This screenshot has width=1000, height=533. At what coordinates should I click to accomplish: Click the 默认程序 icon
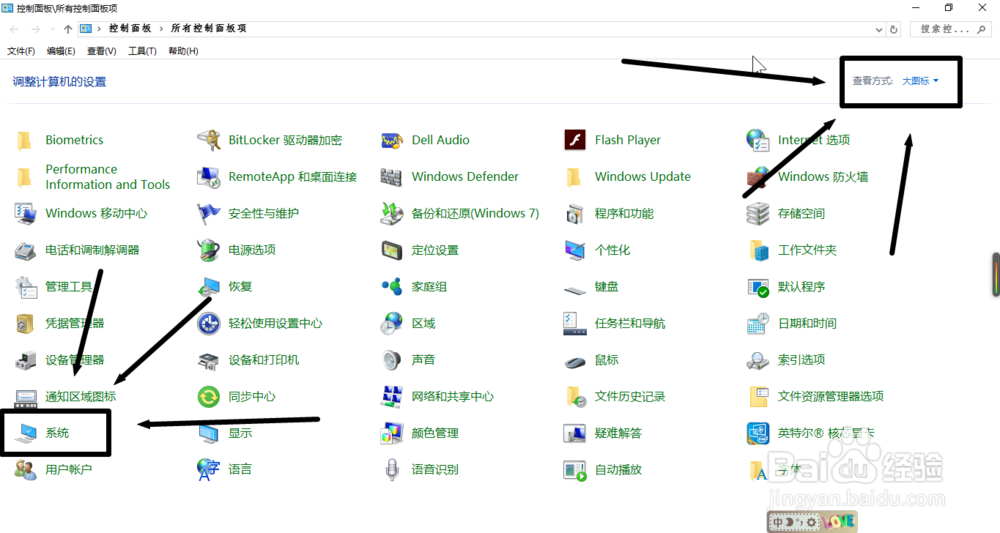point(758,287)
